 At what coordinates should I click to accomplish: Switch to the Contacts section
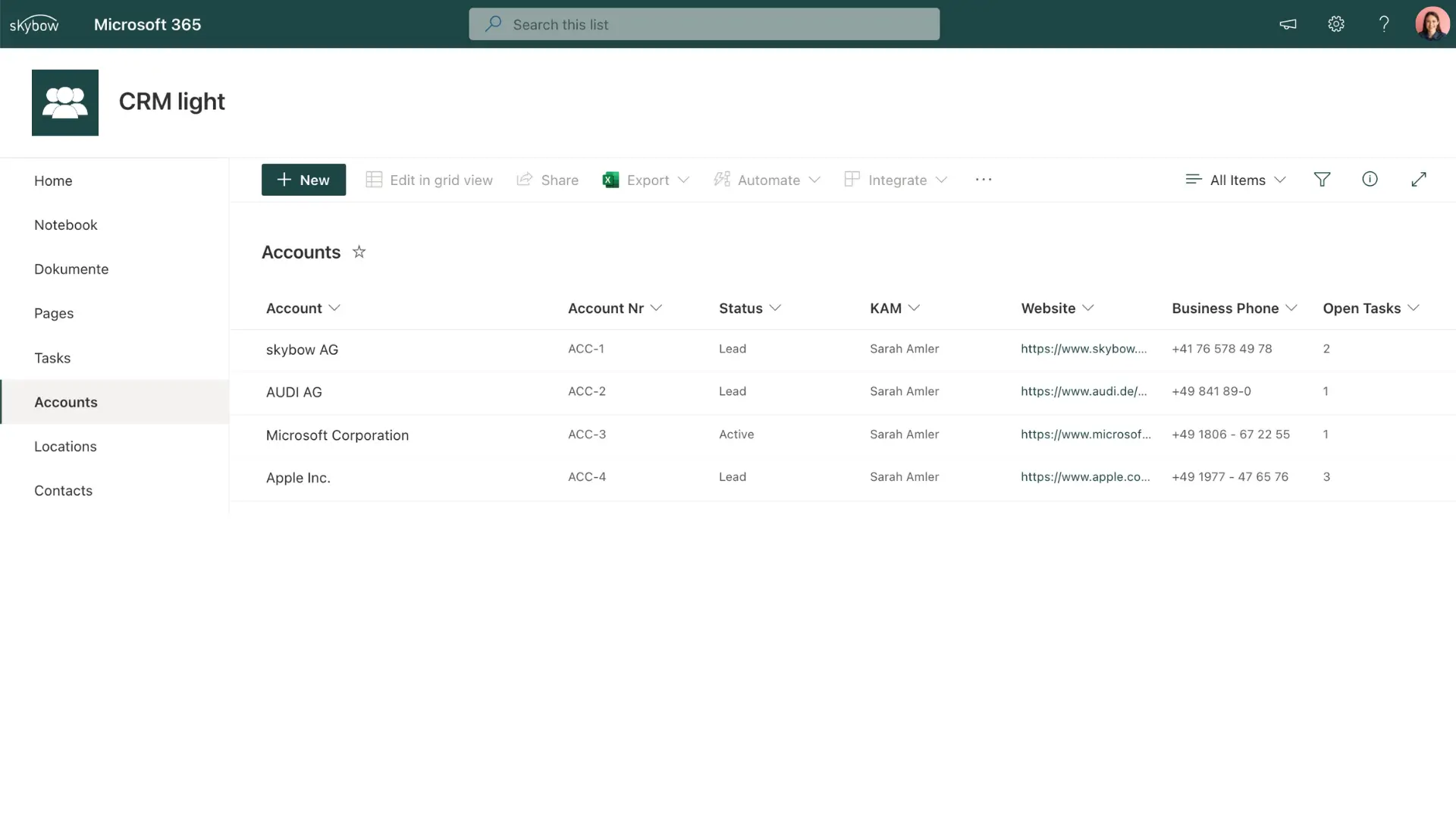(63, 491)
